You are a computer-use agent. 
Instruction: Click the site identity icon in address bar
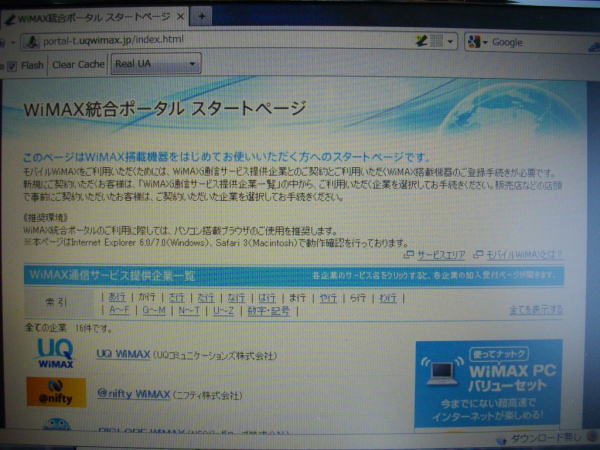pyautogui.click(x=32, y=41)
